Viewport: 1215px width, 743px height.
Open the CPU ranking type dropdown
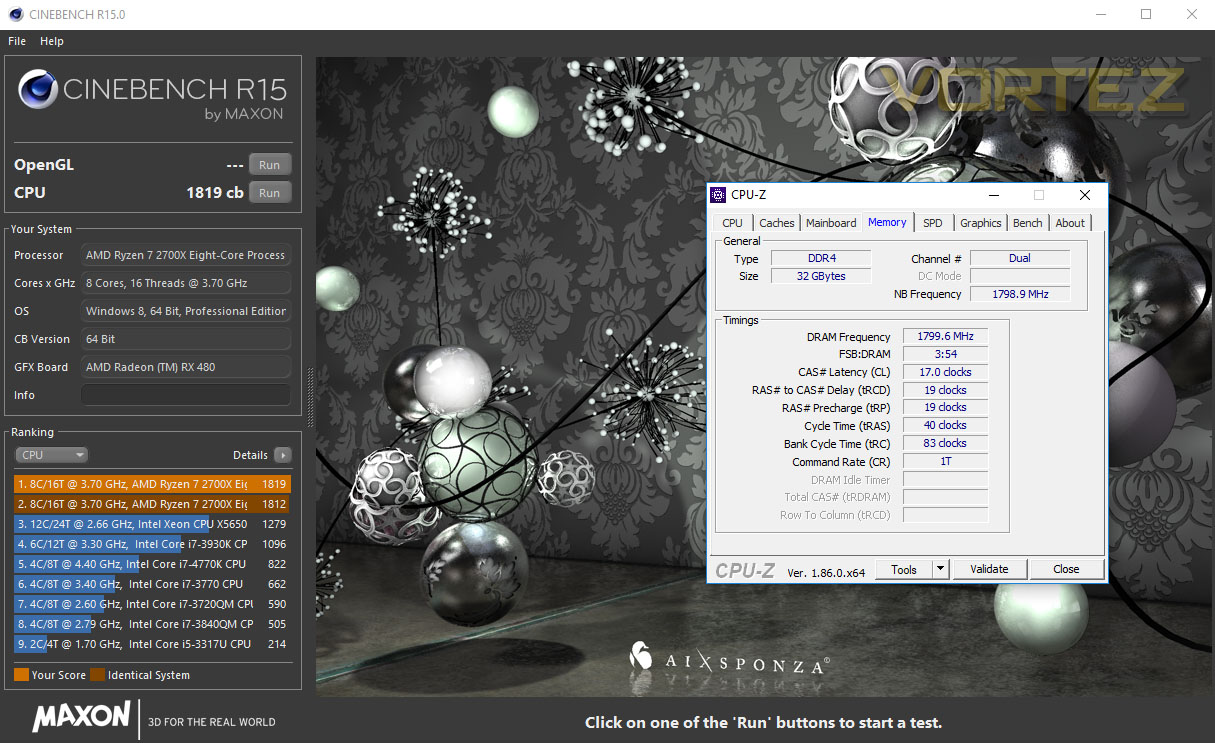point(52,455)
